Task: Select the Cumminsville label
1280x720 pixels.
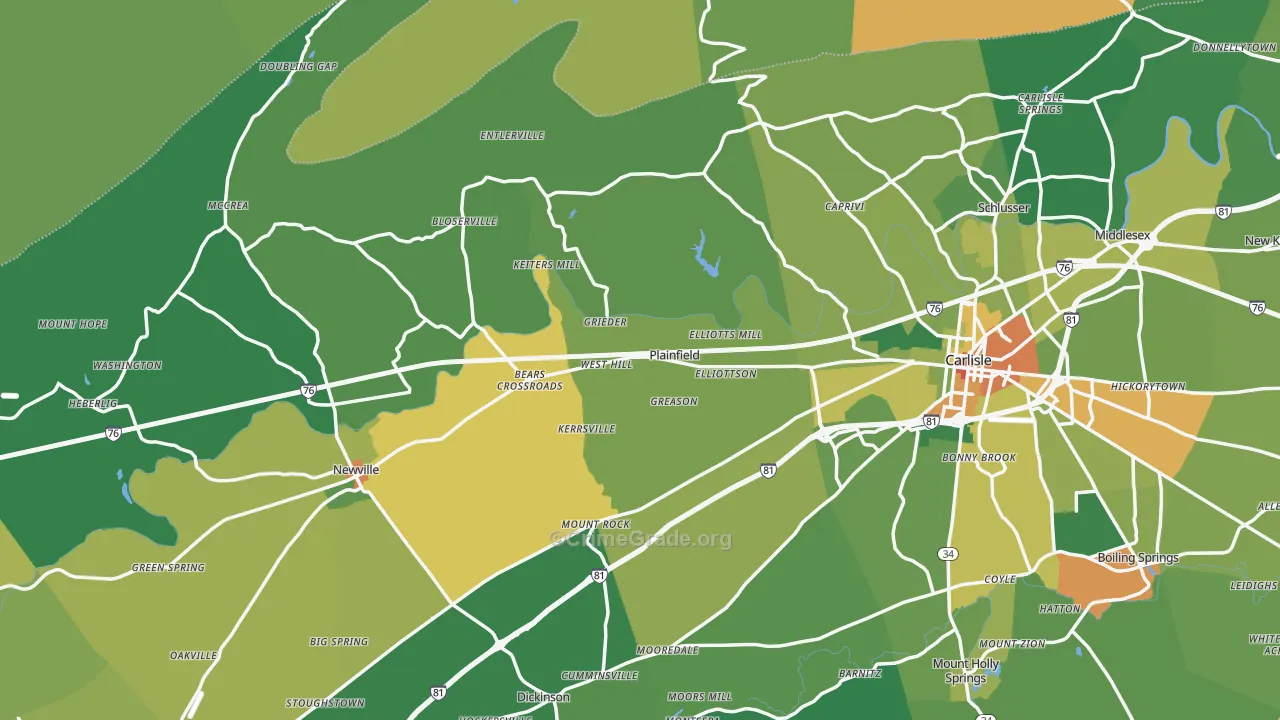Action: [x=599, y=676]
